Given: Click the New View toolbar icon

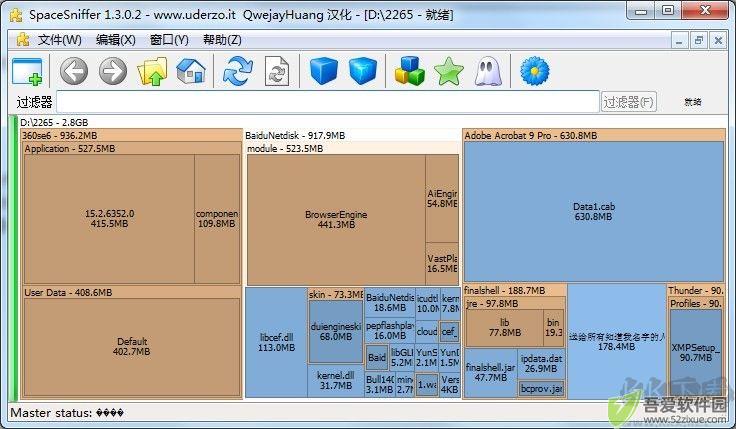Looking at the screenshot, I should (x=27, y=71).
